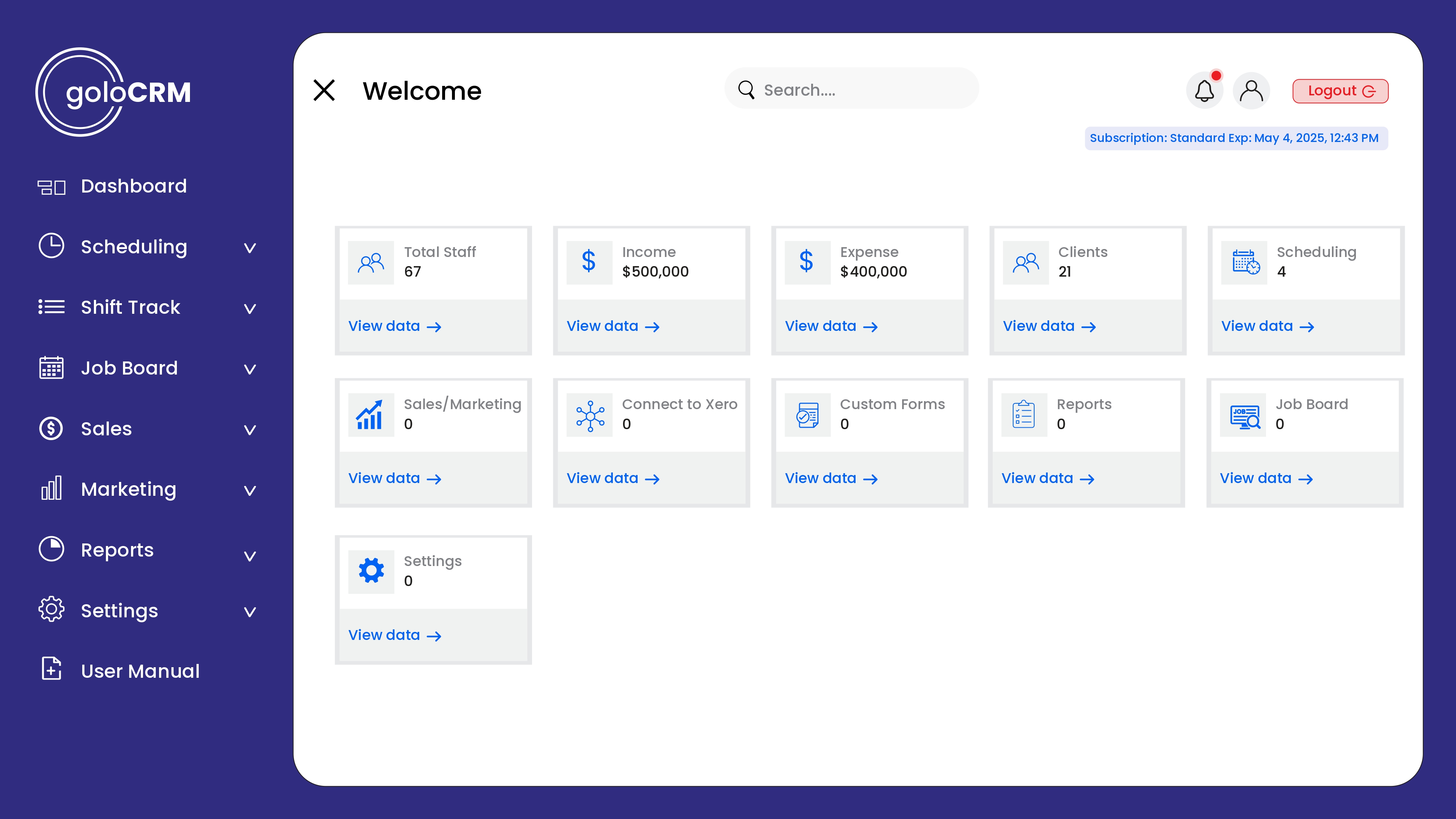Expand the Shift Track sidebar chevron
The height and width of the screenshot is (819, 1456).
click(x=250, y=309)
